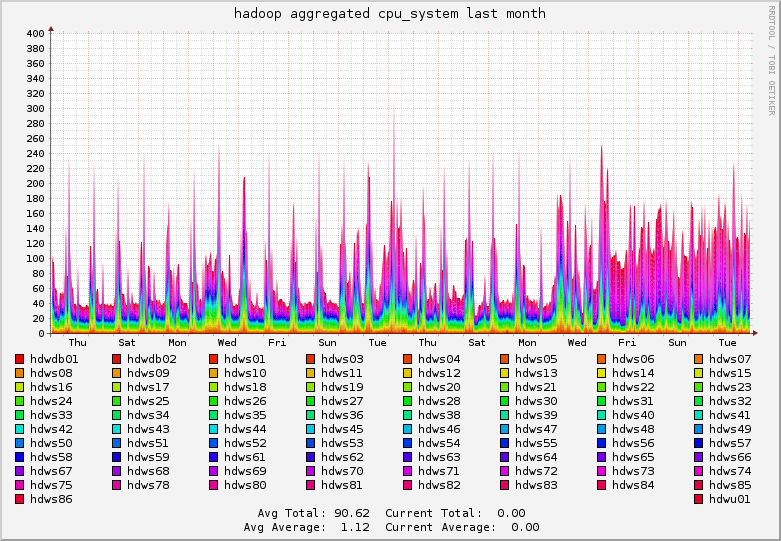The height and width of the screenshot is (541, 781).
Task: Click the hdwdb01 legend color swatch
Action: click(19, 359)
